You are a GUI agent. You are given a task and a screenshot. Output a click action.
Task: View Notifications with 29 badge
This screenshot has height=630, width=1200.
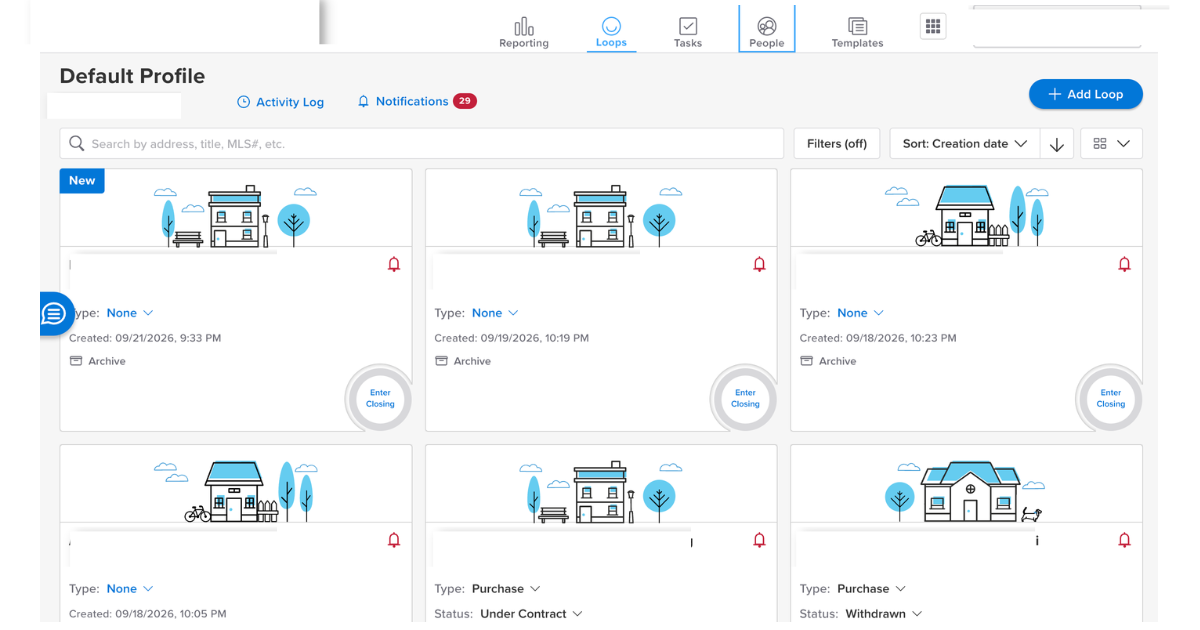[x=417, y=101]
